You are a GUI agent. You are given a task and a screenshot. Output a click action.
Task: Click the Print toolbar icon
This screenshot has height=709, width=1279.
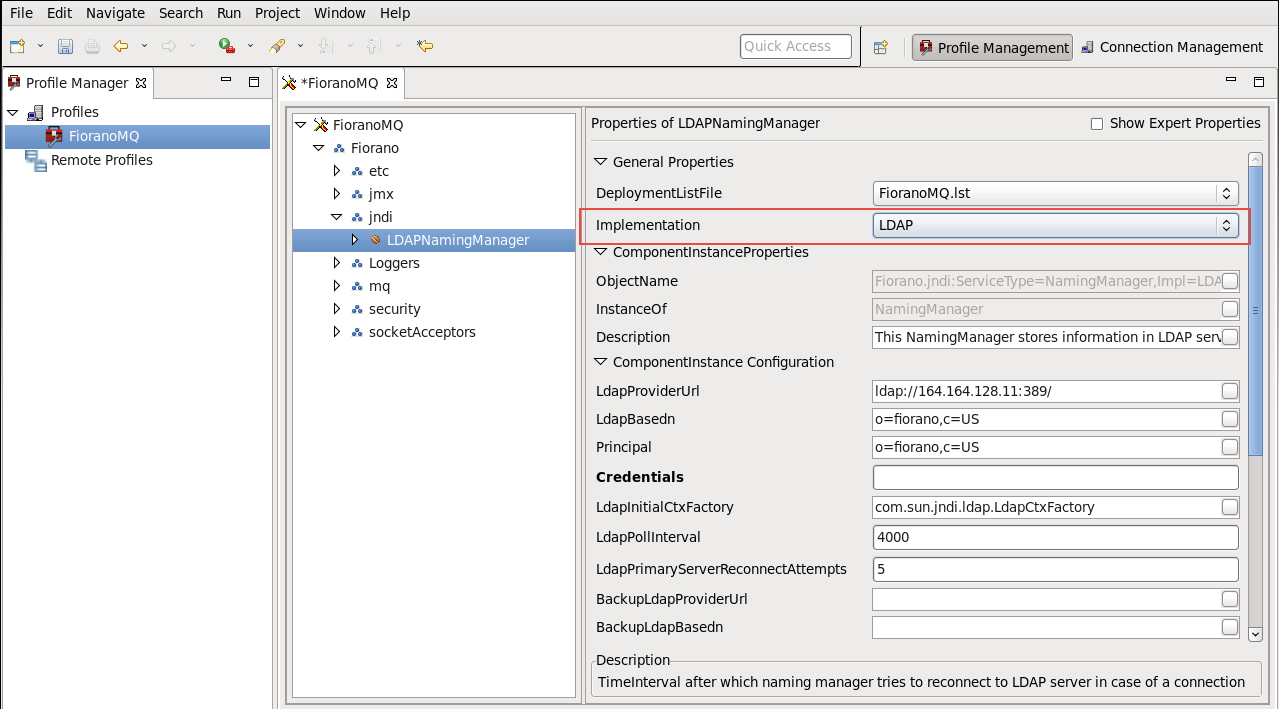coord(92,46)
